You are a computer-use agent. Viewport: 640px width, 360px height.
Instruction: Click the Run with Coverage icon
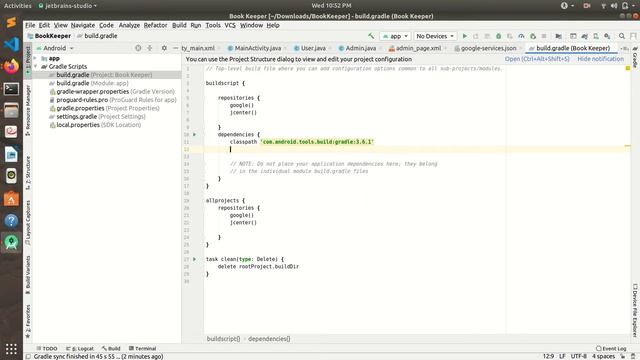[x=510, y=36]
